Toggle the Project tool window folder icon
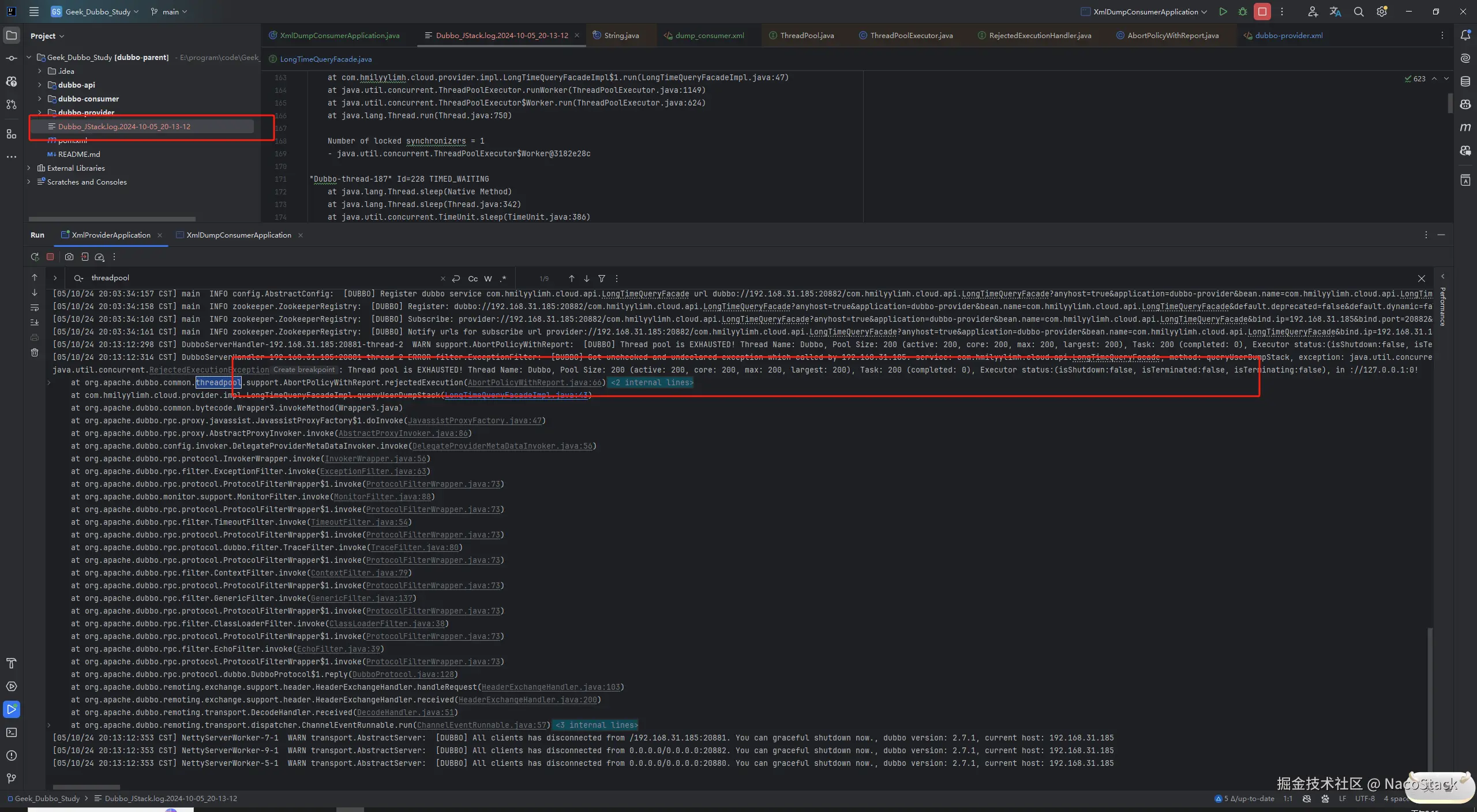The height and width of the screenshot is (812, 1477). 12,35
